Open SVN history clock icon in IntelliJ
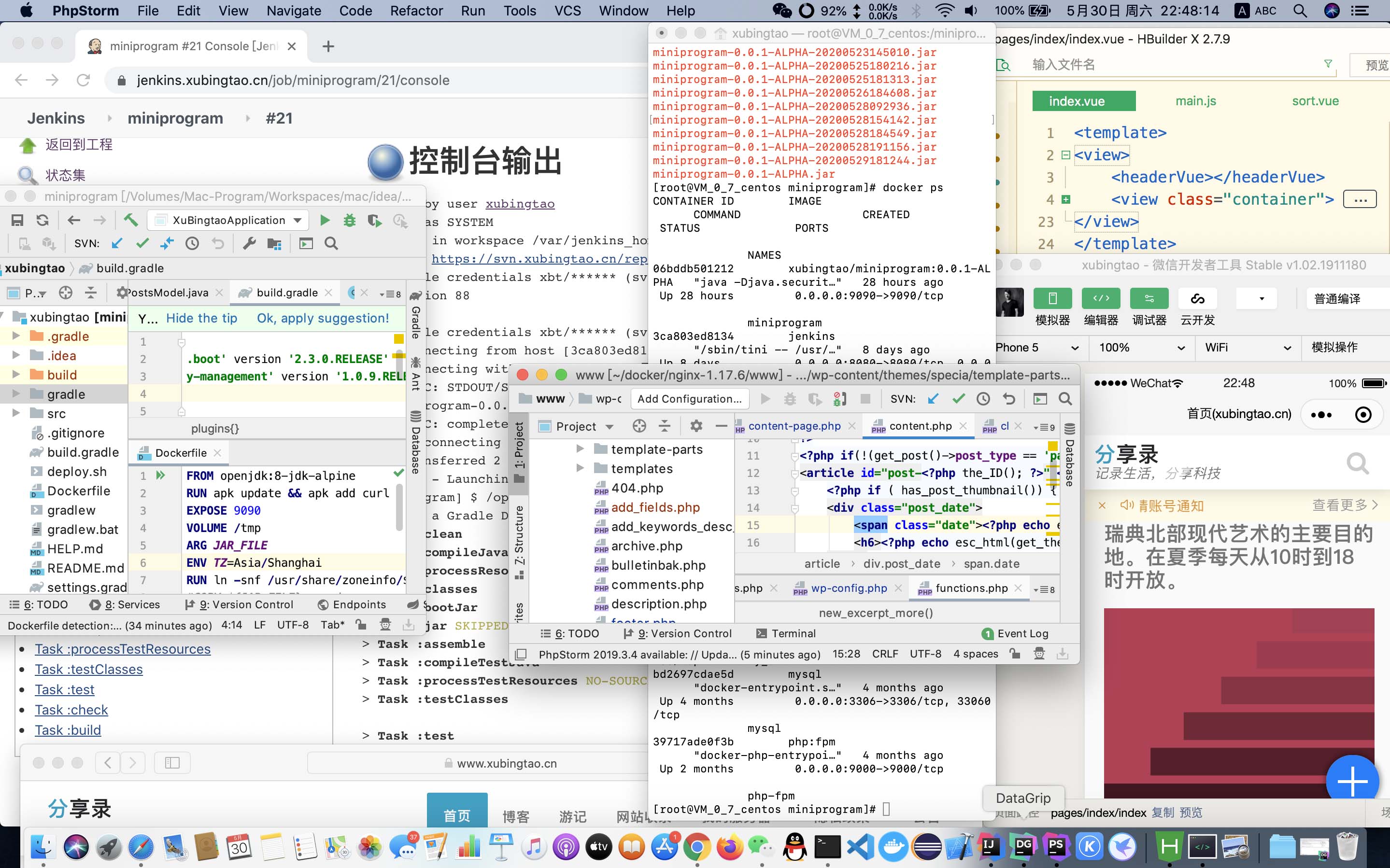 [x=192, y=243]
